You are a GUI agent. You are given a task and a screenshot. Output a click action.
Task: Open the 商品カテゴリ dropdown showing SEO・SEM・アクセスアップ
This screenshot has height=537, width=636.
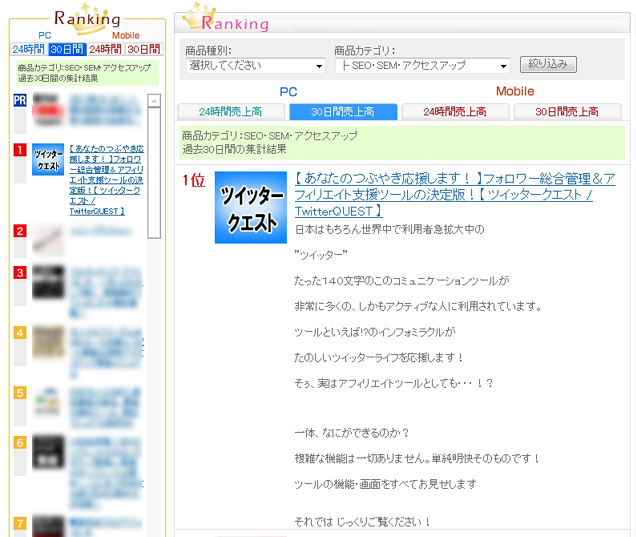(422, 65)
